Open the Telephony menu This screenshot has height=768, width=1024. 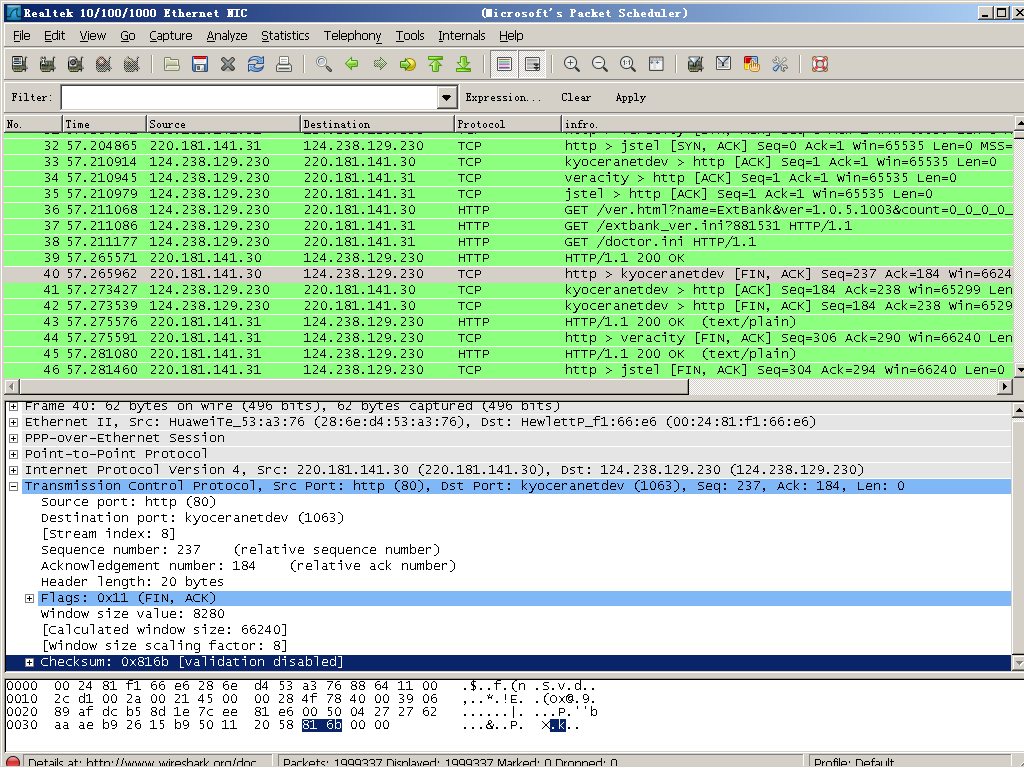tap(352, 36)
